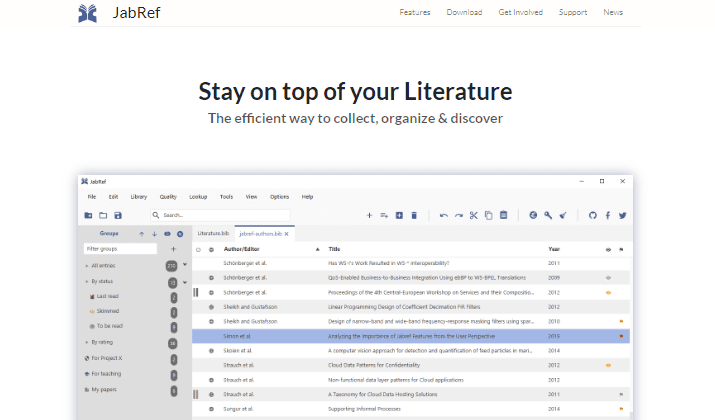Viewport: 715px width, 420px height.
Task: Click the globe Web search icon
Action: click(533, 215)
